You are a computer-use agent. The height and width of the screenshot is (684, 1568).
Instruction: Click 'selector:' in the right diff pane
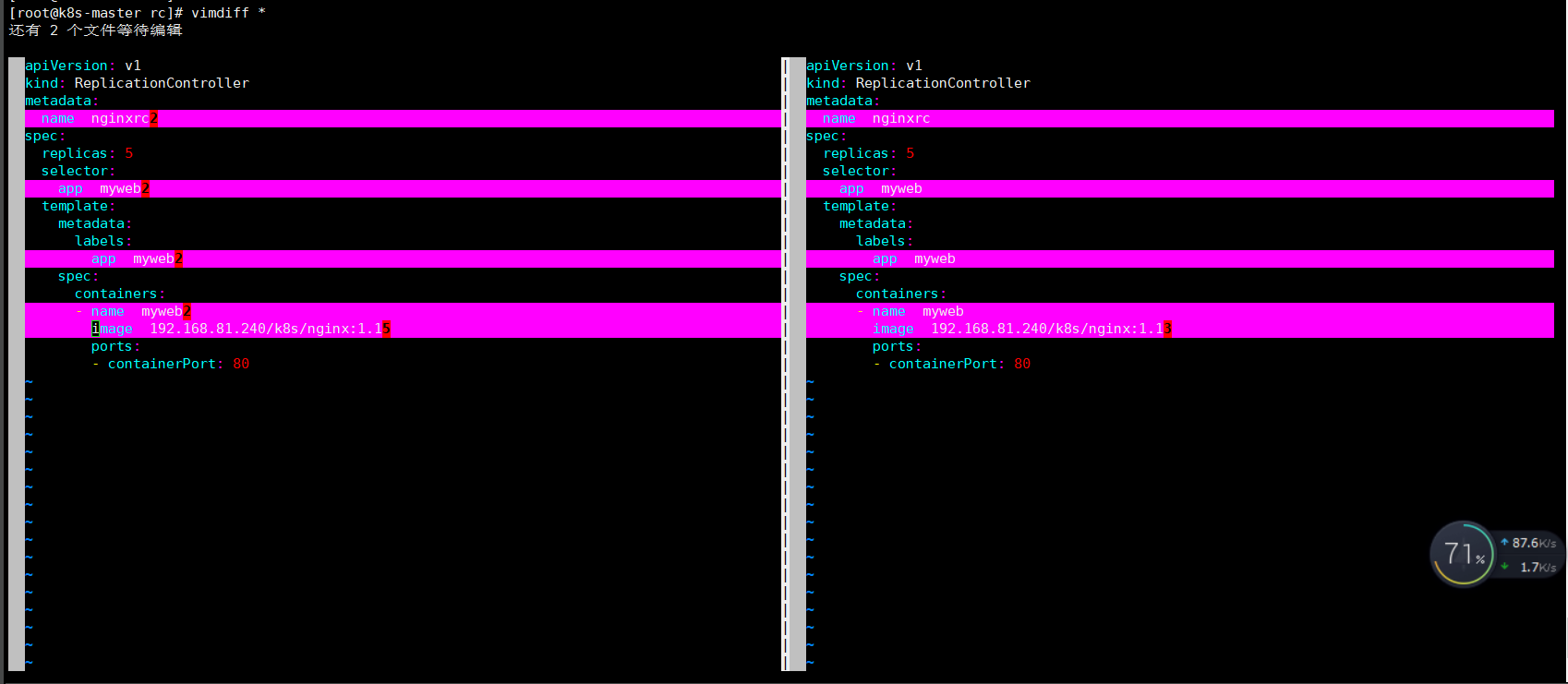(860, 171)
